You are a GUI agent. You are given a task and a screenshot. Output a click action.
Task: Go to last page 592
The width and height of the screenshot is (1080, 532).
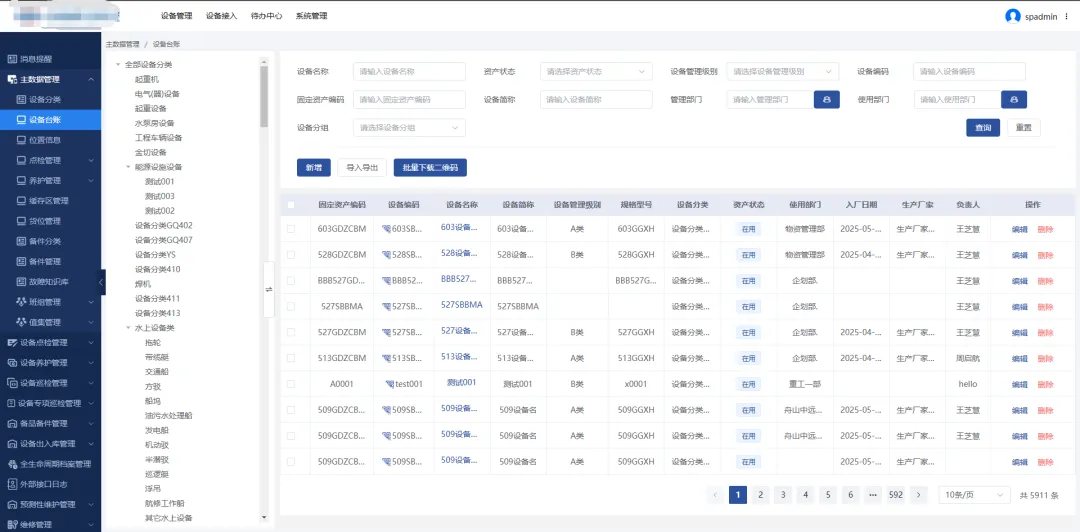[895, 495]
